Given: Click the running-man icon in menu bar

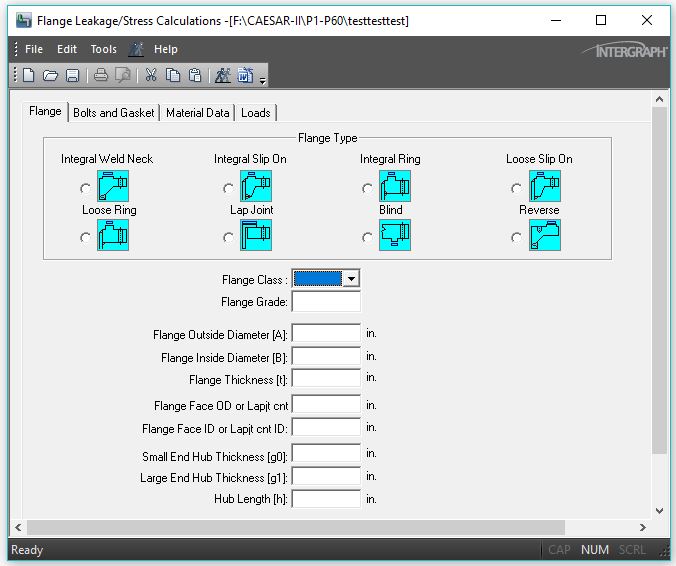Looking at the screenshot, I should [136, 50].
